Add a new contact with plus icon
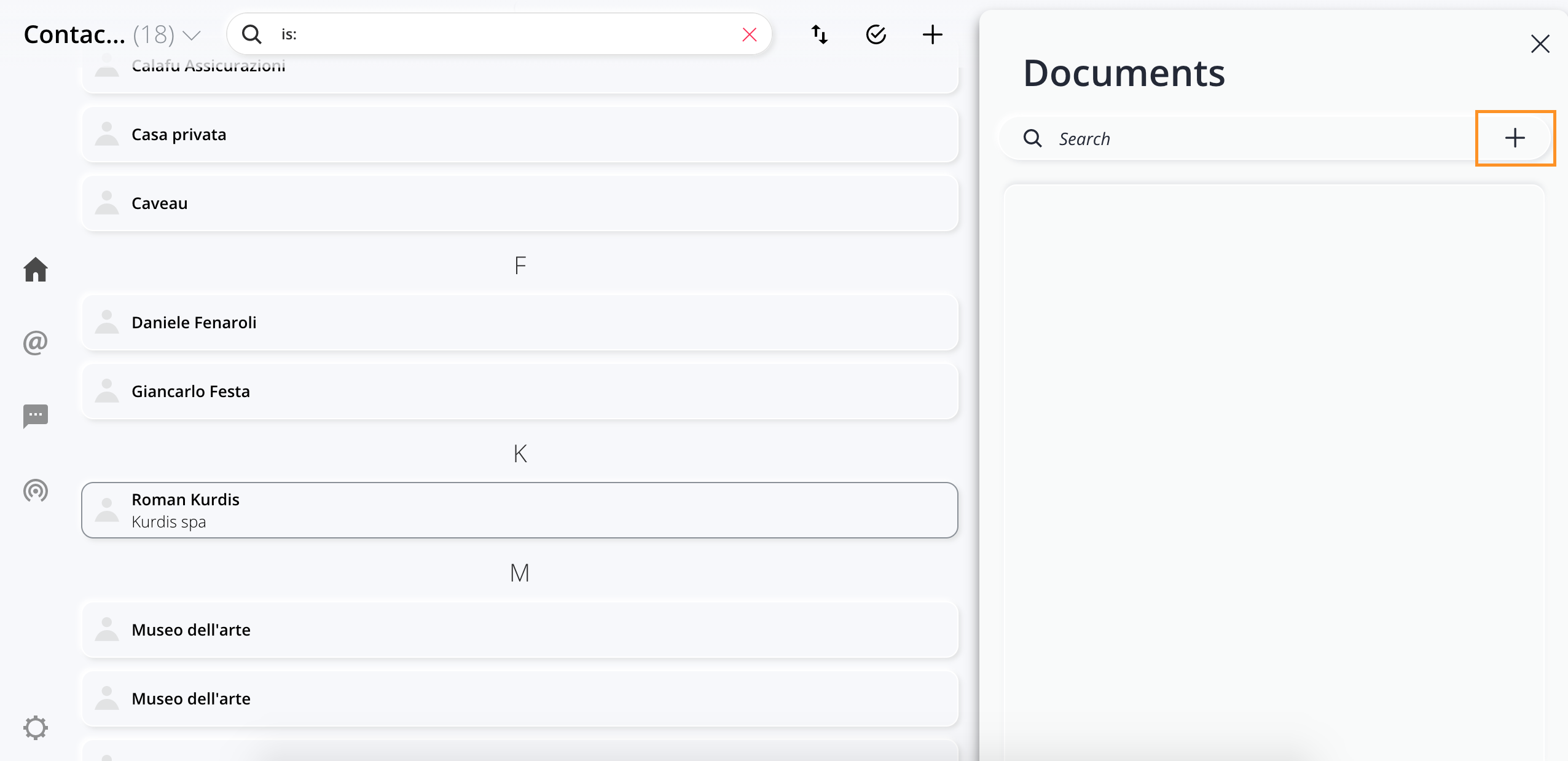Screen dimensions: 1568x761 [x=933, y=34]
